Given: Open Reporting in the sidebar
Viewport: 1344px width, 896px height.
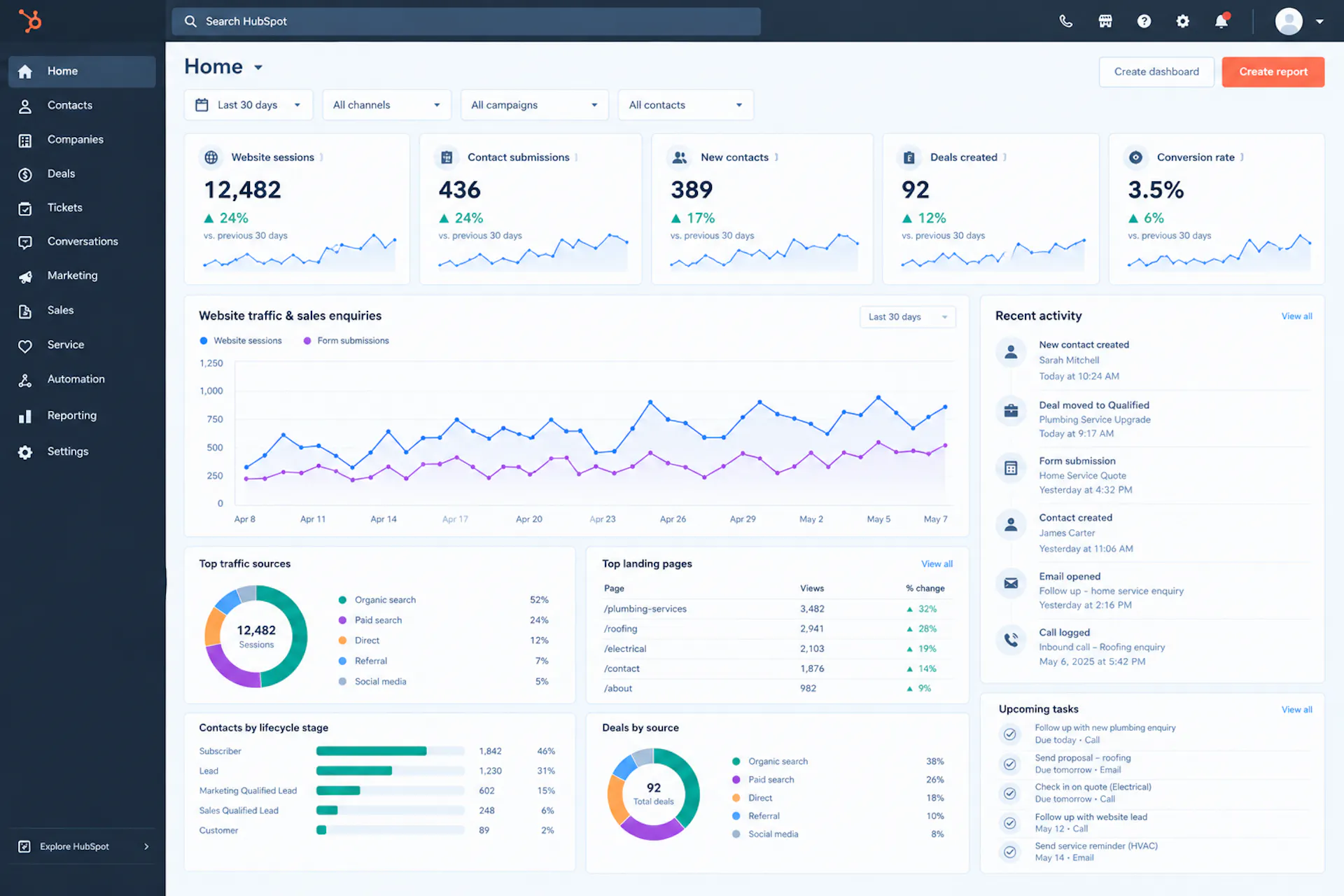Looking at the screenshot, I should [x=82, y=416].
